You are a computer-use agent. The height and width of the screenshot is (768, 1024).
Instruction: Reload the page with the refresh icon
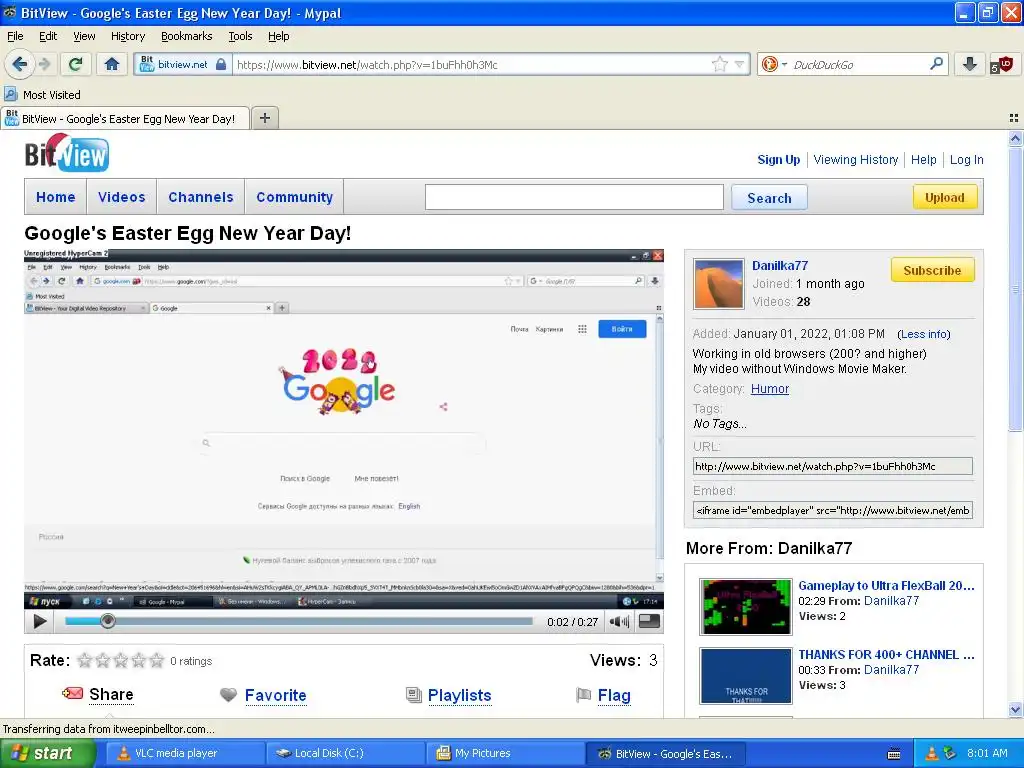click(x=75, y=64)
